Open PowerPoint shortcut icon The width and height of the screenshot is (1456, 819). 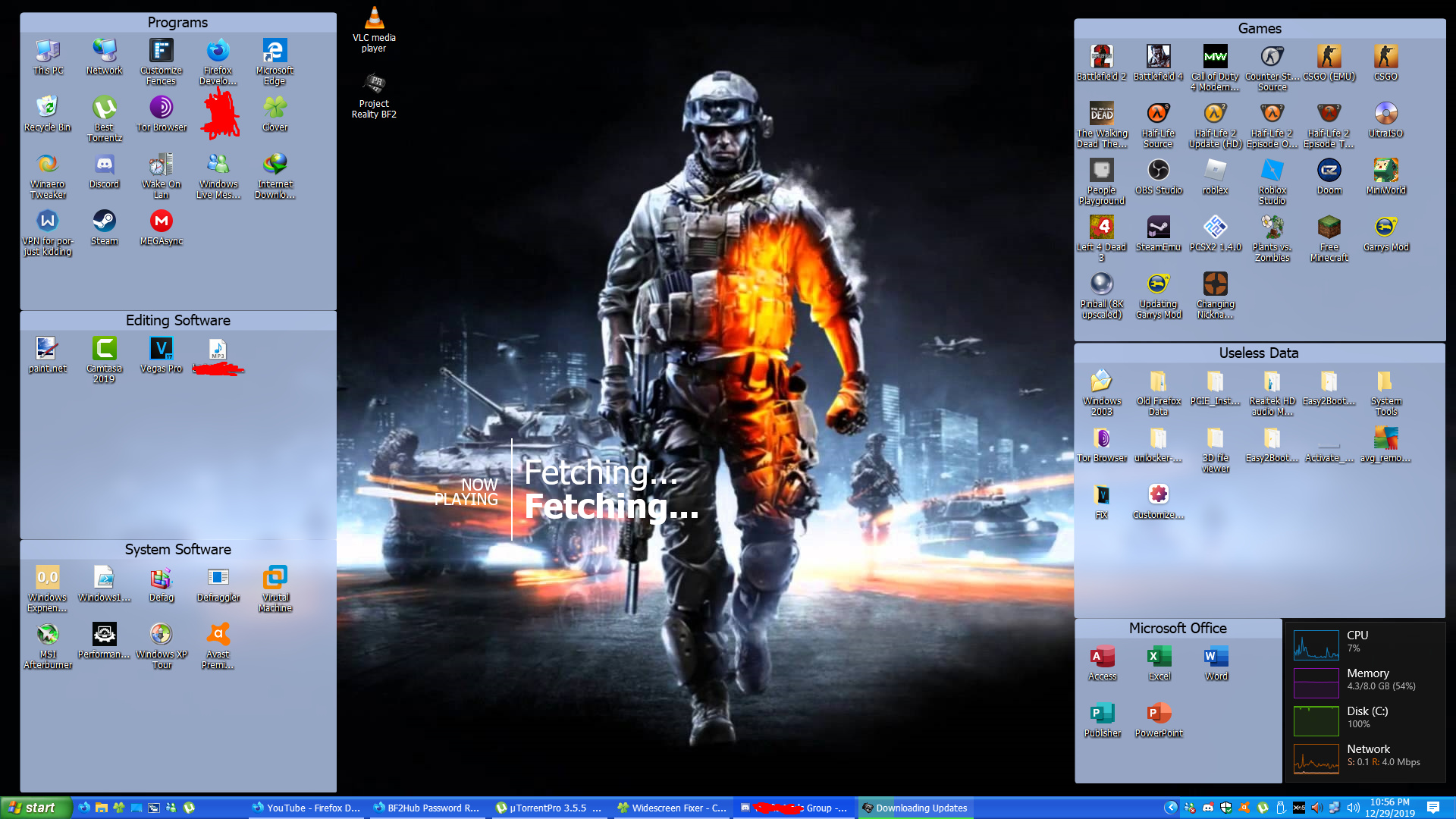tap(1159, 720)
